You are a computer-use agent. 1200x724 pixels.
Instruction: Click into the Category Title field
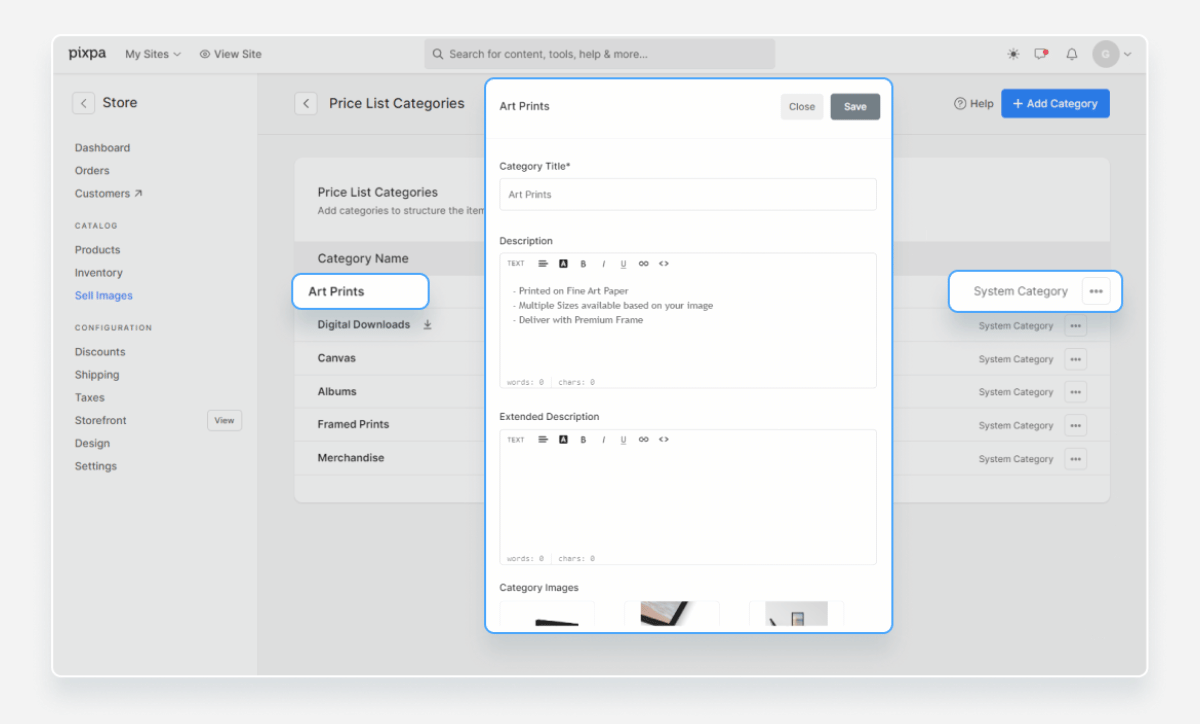pos(687,195)
